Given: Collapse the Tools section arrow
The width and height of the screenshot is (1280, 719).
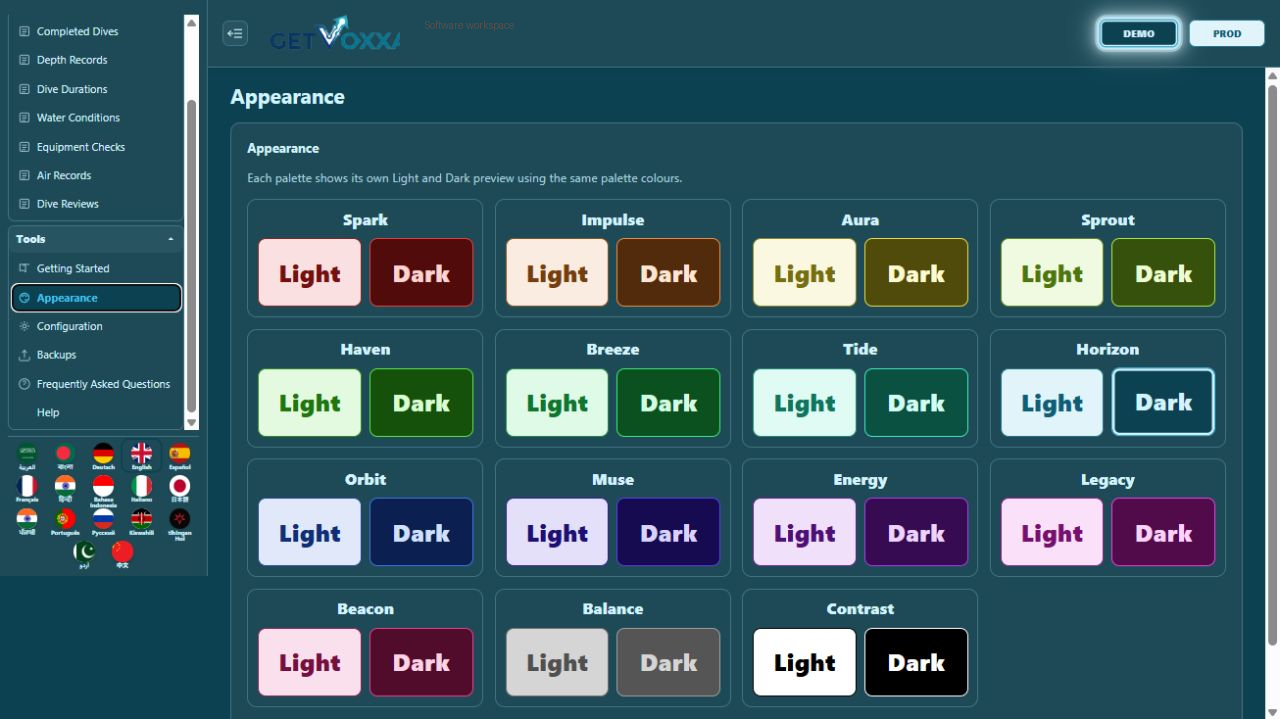Looking at the screenshot, I should tap(170, 239).
